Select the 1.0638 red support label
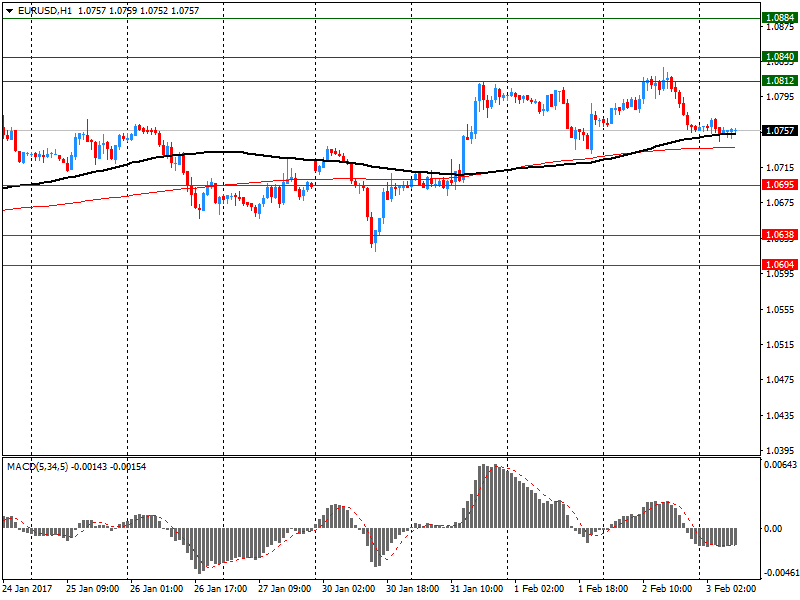The width and height of the screenshot is (800, 600). tap(780, 235)
